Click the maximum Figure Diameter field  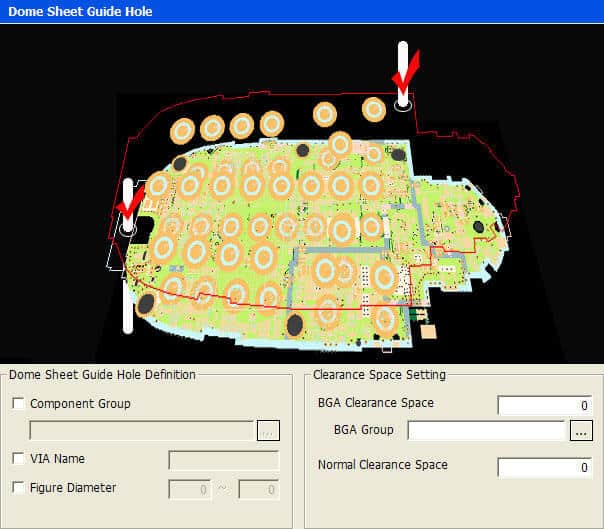pos(258,489)
